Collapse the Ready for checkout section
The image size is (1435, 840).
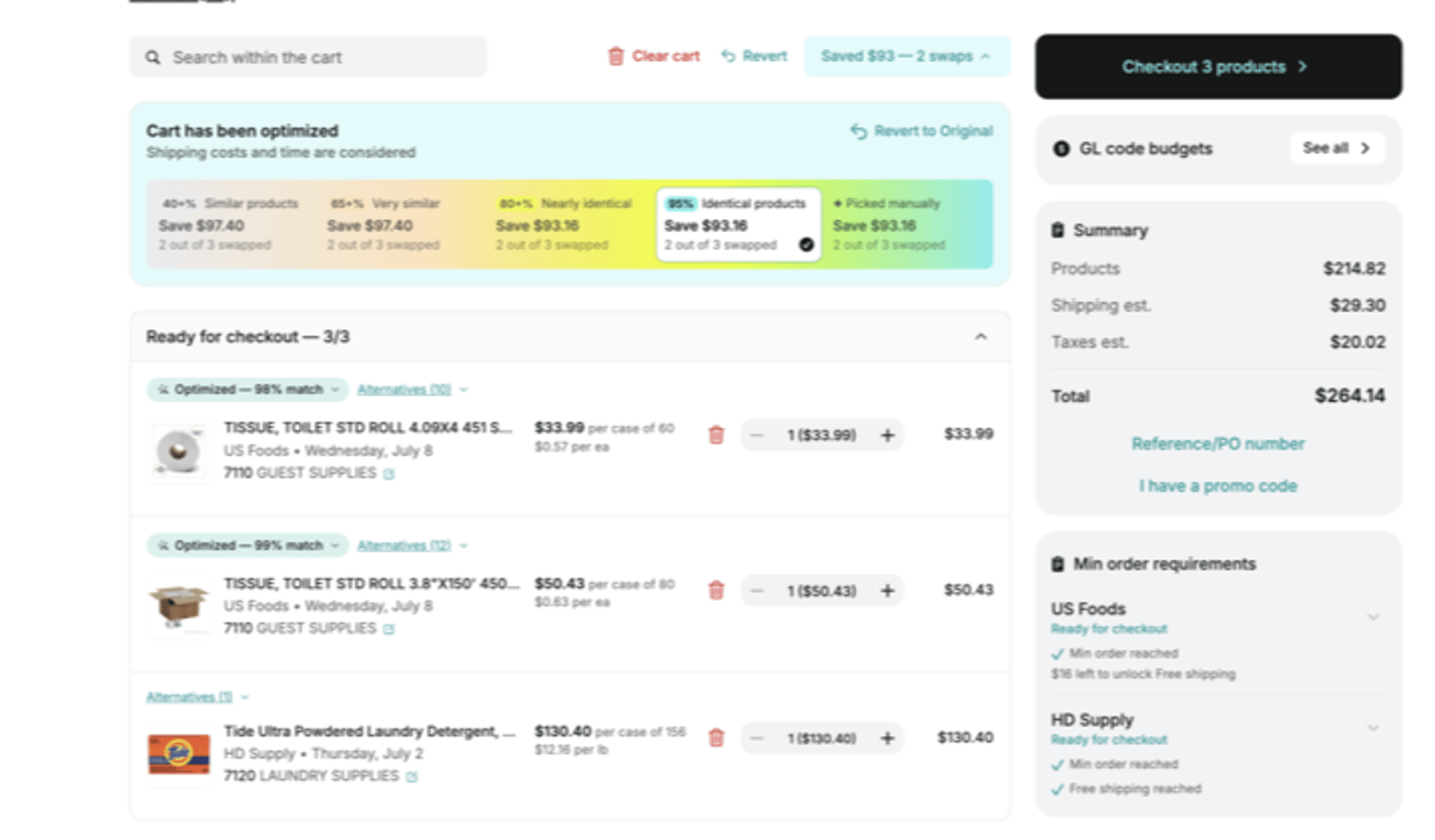point(980,337)
